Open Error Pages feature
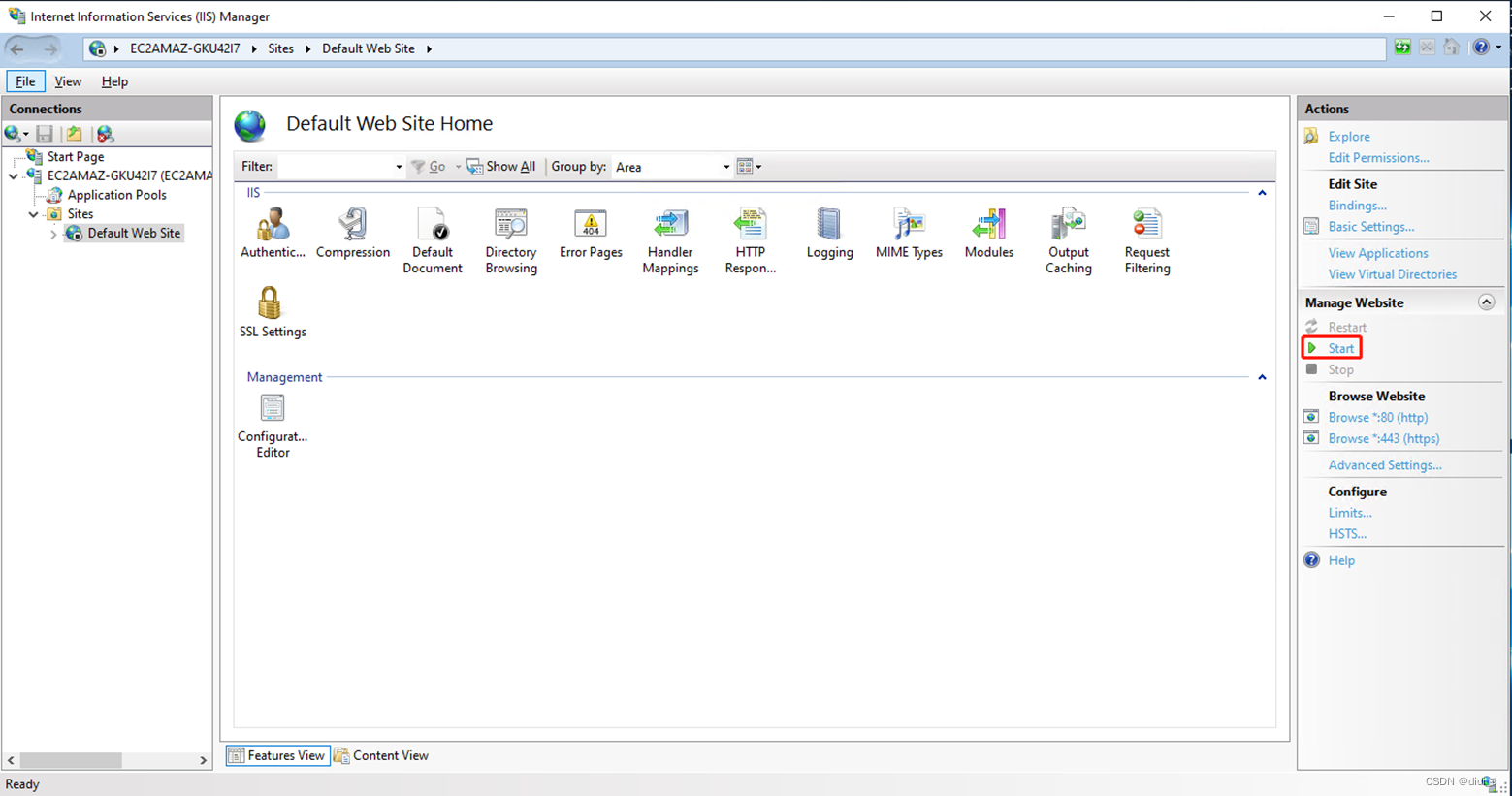Image resolution: width=1512 pixels, height=796 pixels. 591,234
